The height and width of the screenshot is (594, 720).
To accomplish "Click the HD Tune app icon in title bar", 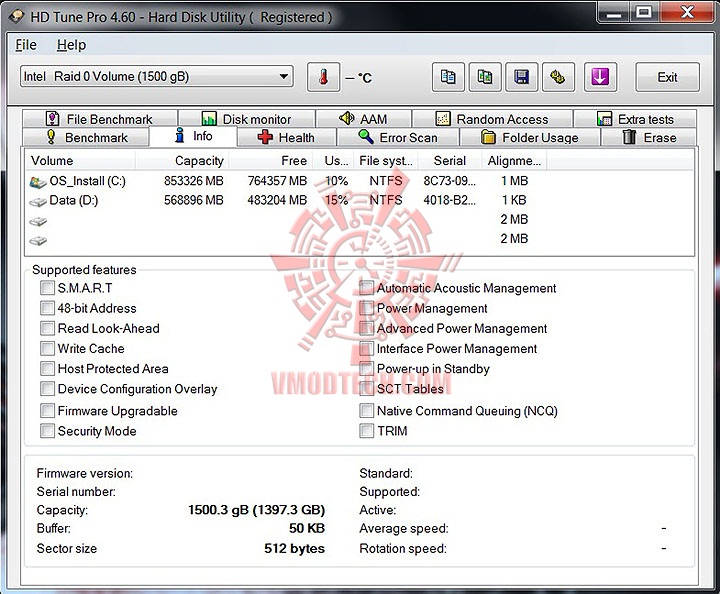I will tap(17, 17).
